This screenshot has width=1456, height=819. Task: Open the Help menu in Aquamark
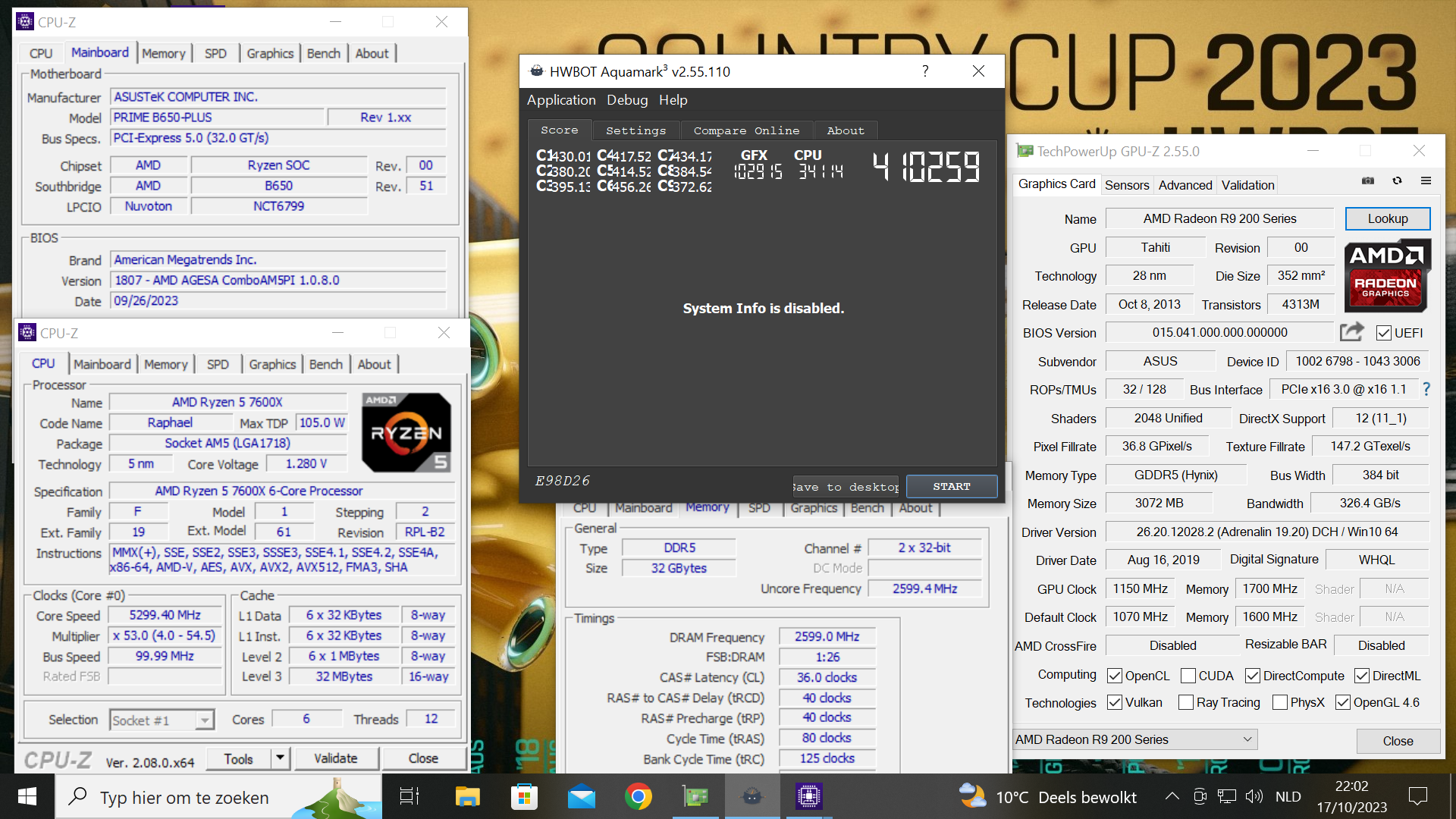tap(673, 100)
